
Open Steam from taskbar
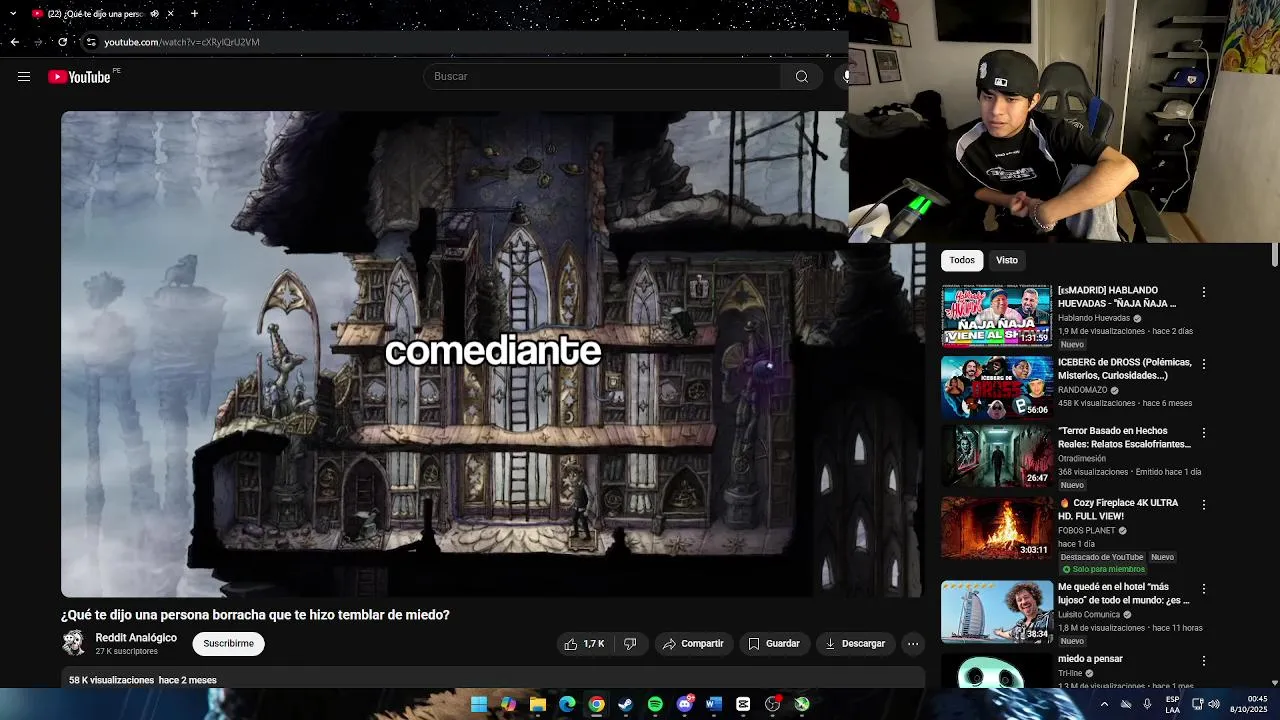626,704
